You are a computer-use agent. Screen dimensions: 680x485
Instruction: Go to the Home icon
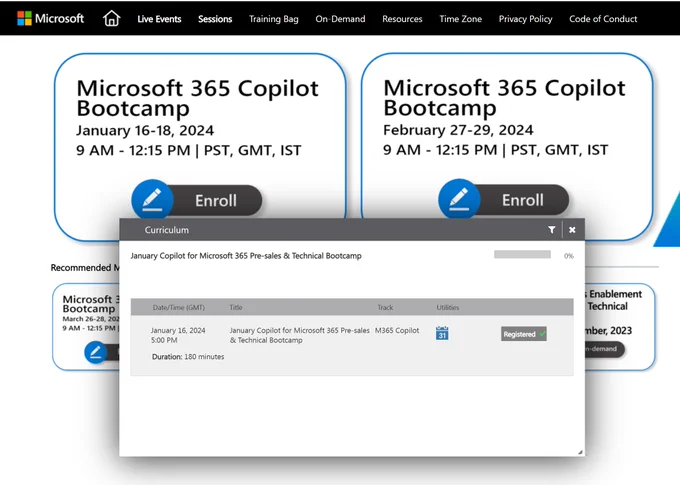tap(111, 19)
